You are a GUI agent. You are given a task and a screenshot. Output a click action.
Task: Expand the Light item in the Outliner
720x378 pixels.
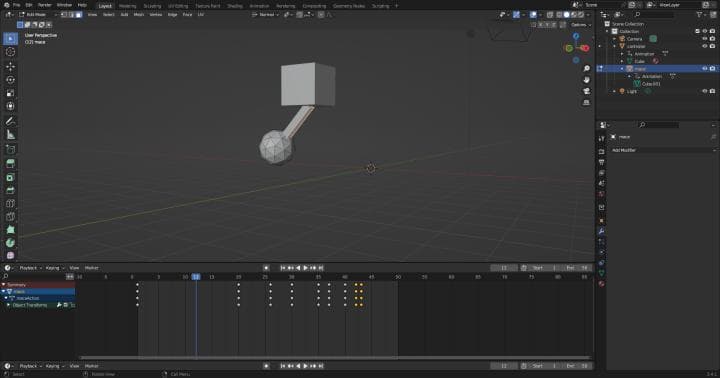click(x=615, y=91)
